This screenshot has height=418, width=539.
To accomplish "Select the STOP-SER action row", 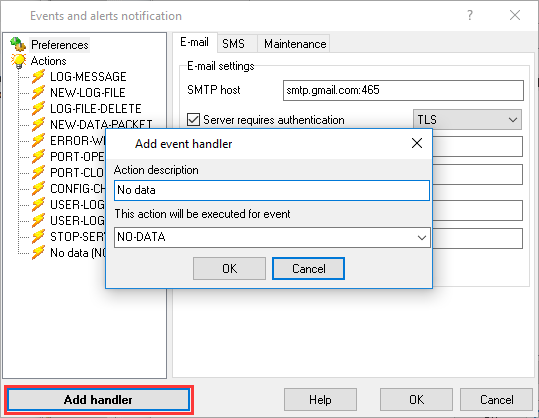I will tap(77, 236).
